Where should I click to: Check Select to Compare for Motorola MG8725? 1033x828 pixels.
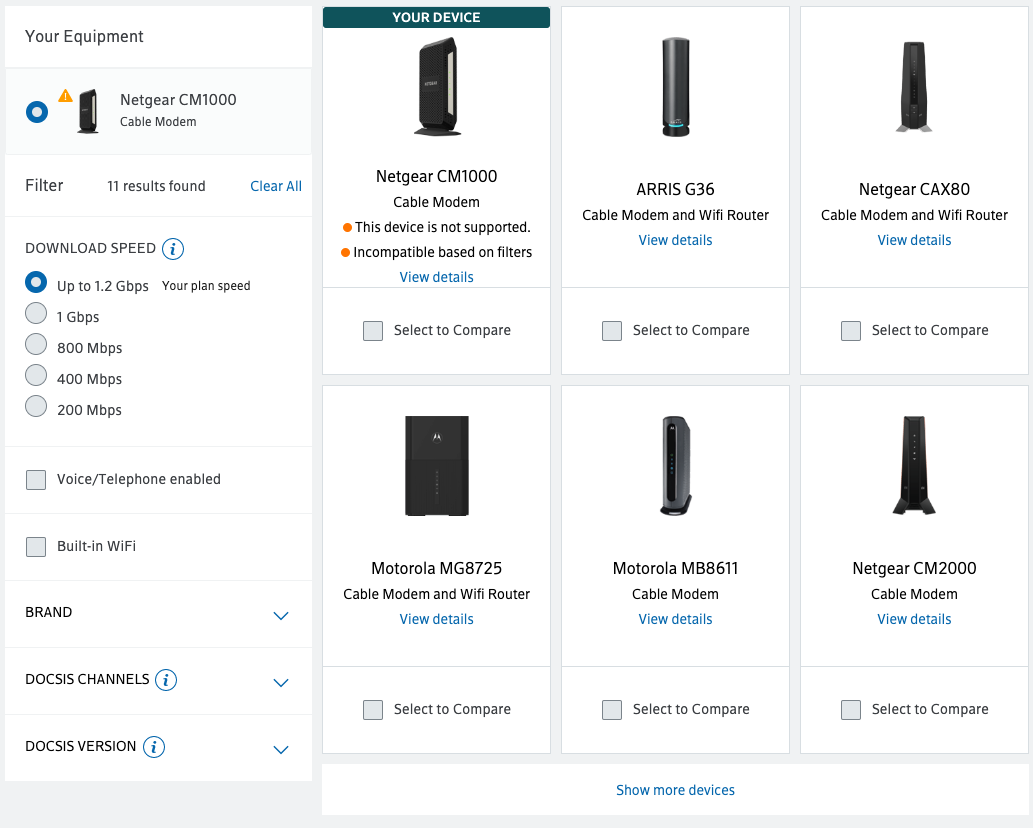click(x=373, y=709)
